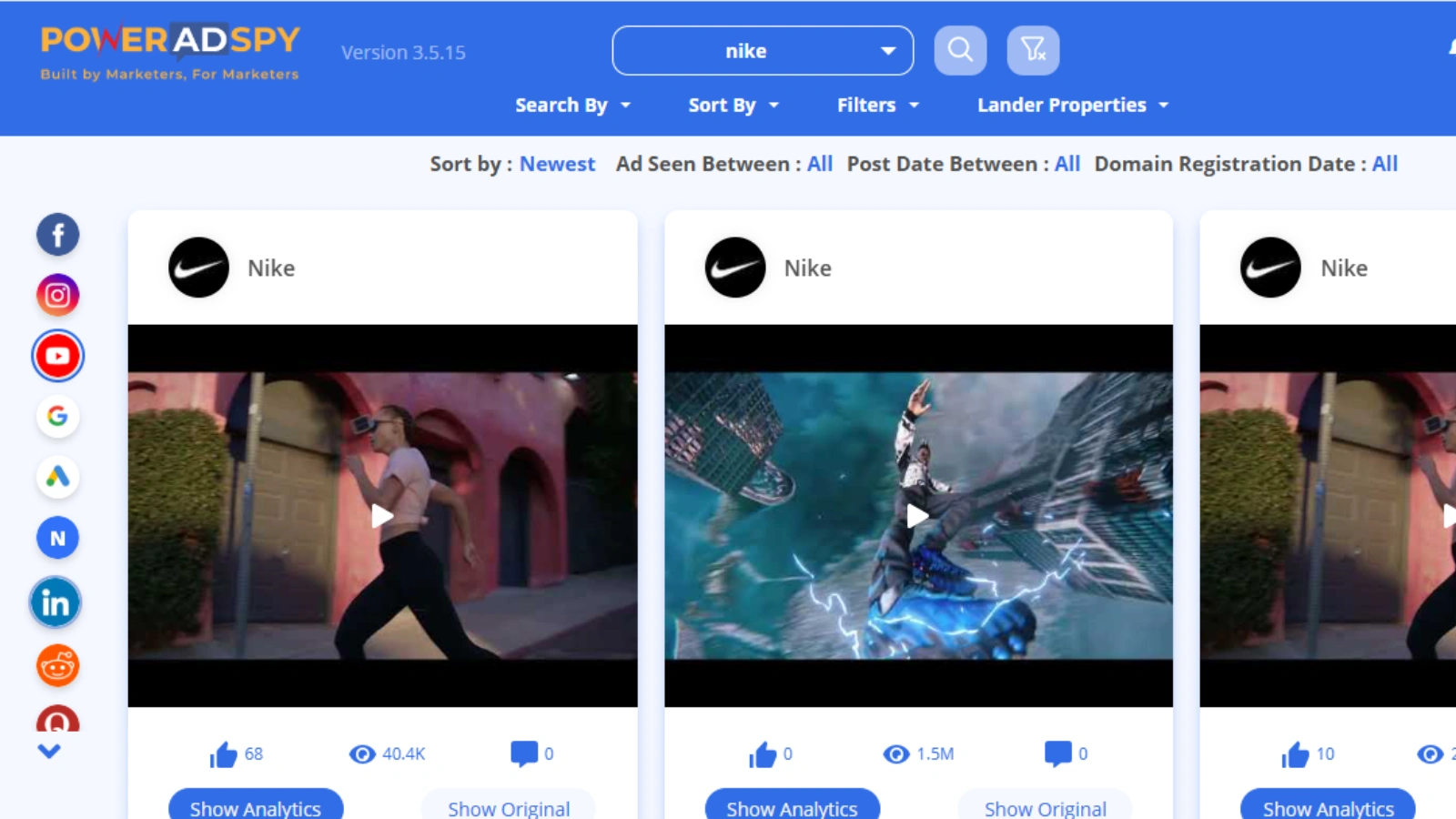The width and height of the screenshot is (1456, 819).
Task: Click comment icon on first ad card
Action: (524, 754)
